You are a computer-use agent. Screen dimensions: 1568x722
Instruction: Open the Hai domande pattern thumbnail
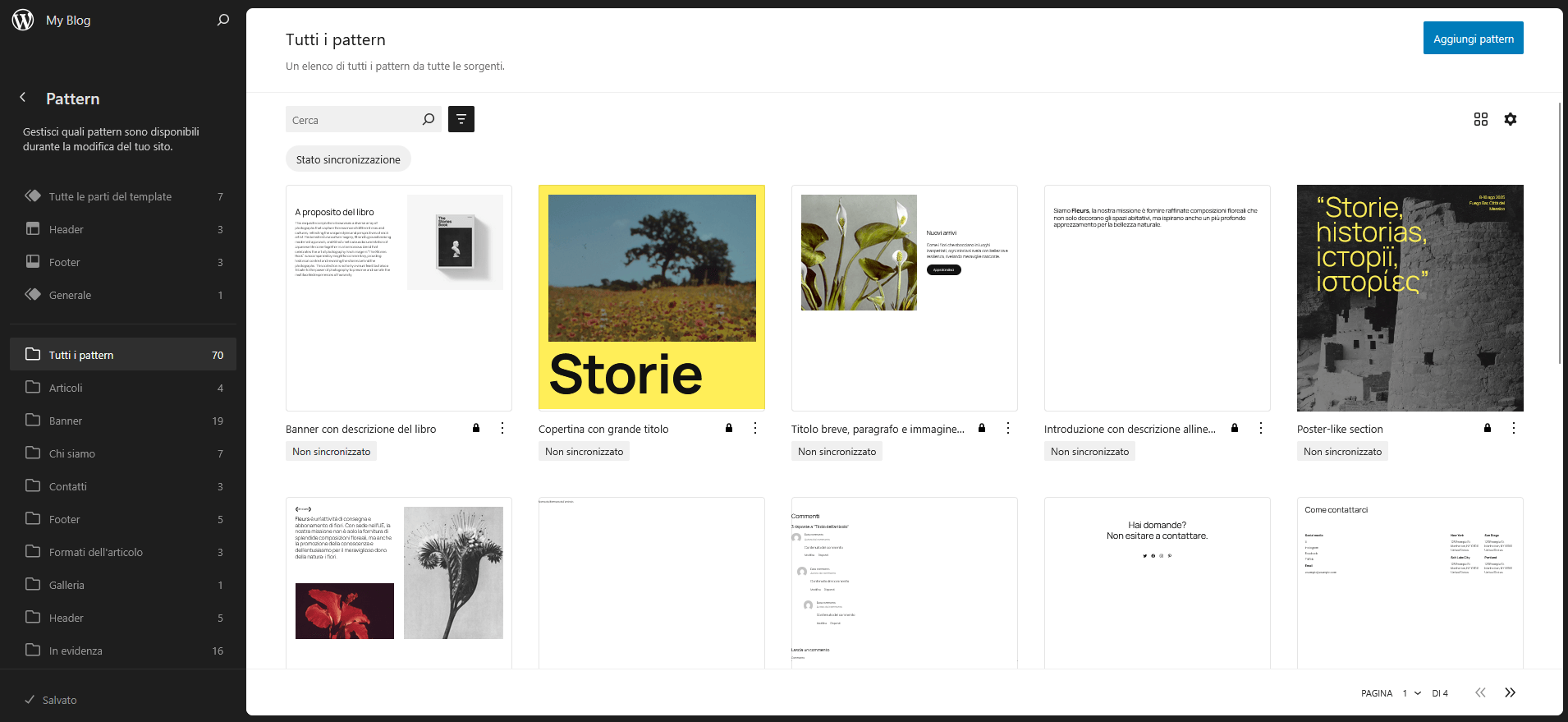click(x=1158, y=583)
